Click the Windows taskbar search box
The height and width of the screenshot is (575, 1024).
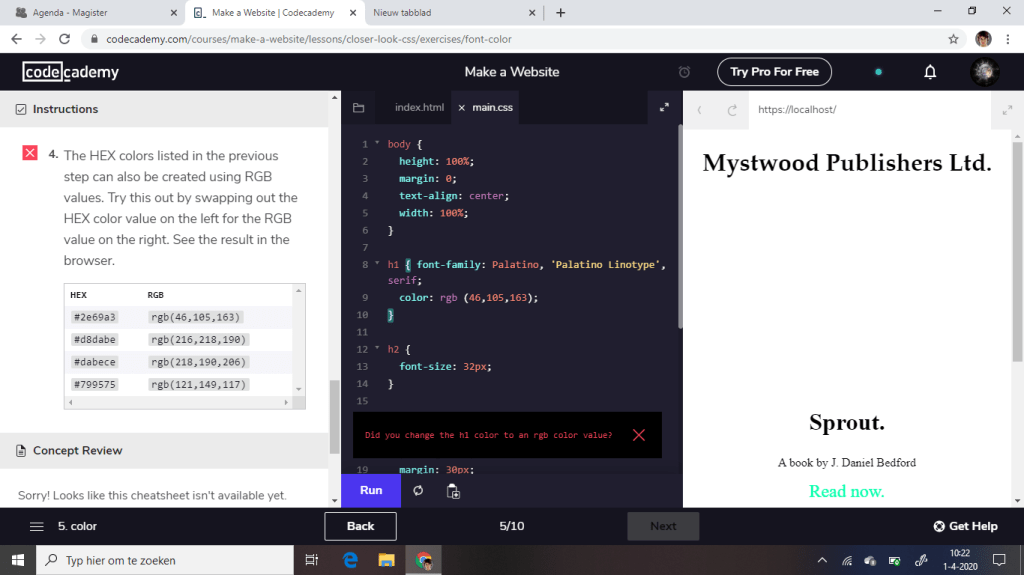[x=165, y=560]
